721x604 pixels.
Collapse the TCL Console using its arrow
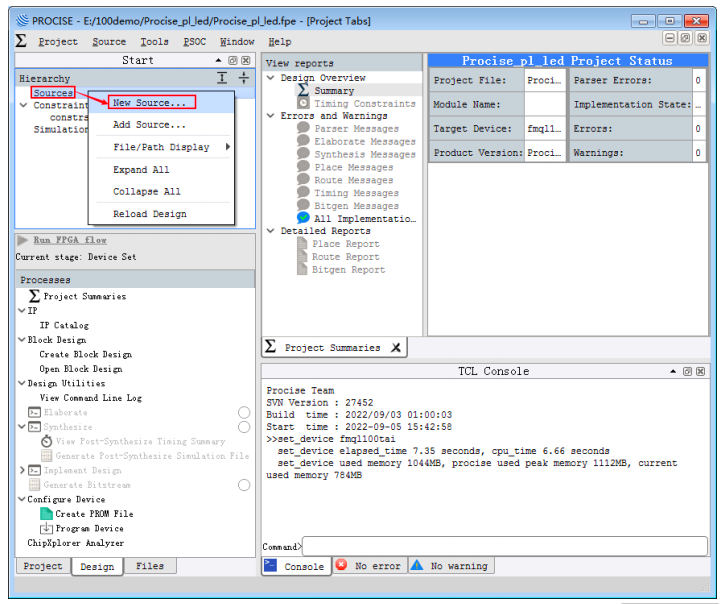tap(673, 371)
